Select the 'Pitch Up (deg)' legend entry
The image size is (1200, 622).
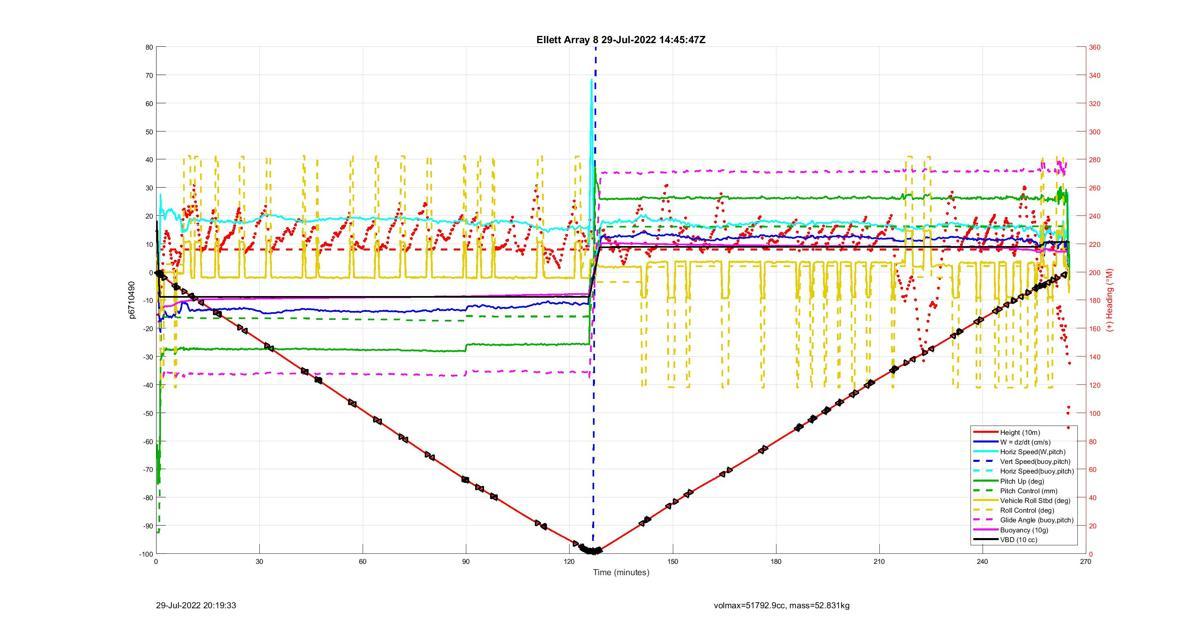pos(1024,481)
